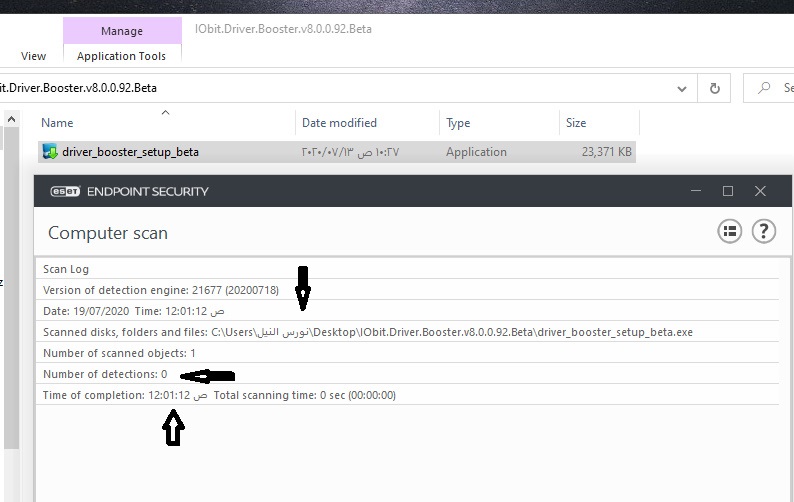Viewport: 794px width, 502px height.
Task: Sort files by the Name column header
Action: click(x=58, y=123)
